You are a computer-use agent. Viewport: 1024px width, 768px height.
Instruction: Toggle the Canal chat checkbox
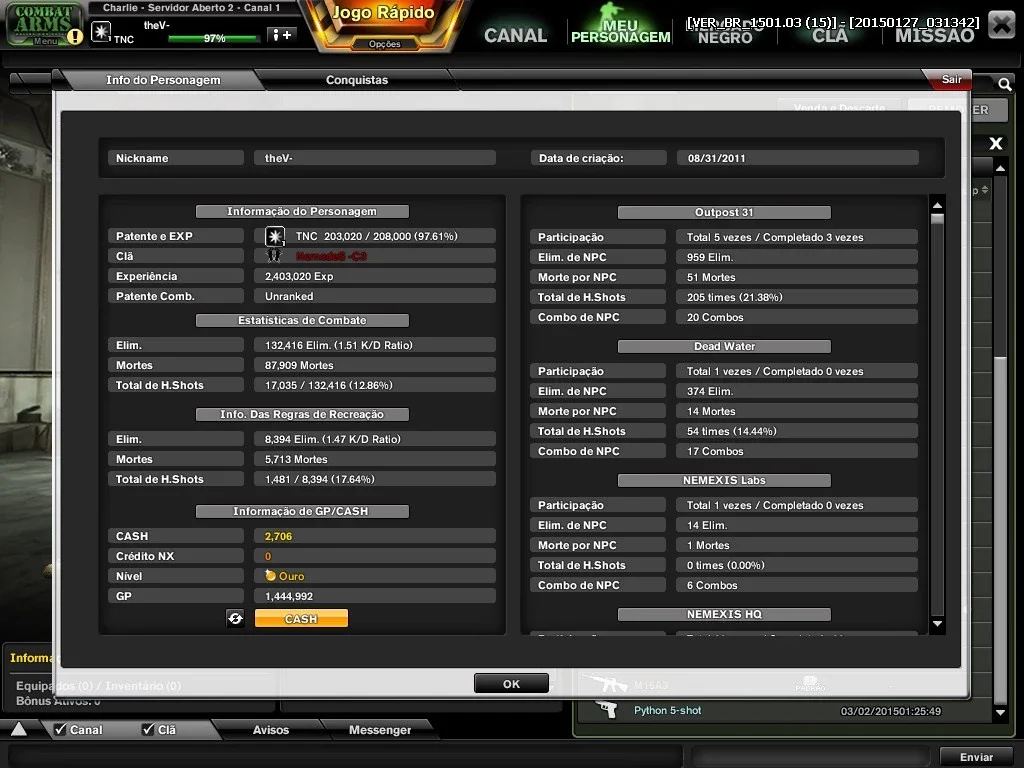[x=60, y=729]
